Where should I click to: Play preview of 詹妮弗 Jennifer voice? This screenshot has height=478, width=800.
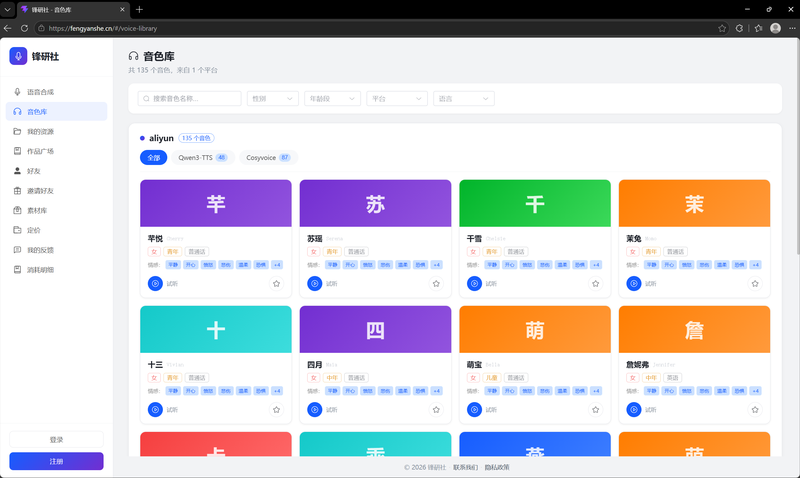(x=634, y=409)
